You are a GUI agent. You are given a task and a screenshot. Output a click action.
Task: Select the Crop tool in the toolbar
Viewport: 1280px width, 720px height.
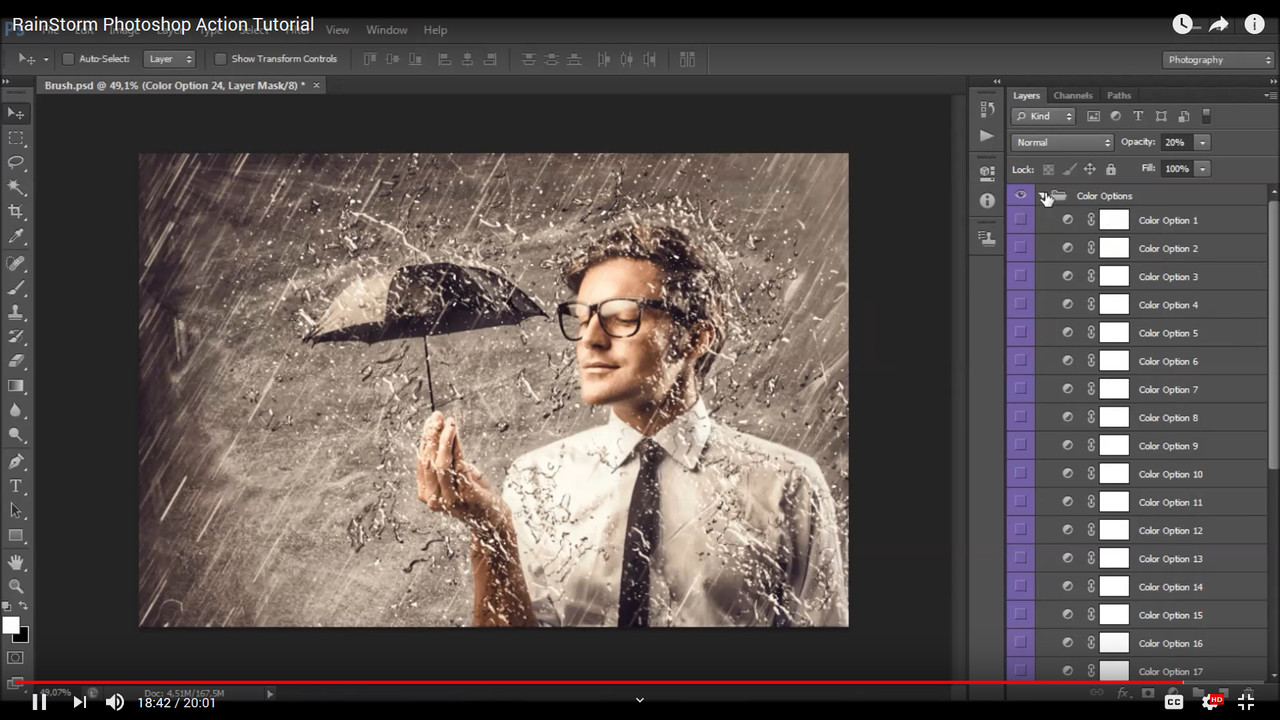[14, 211]
